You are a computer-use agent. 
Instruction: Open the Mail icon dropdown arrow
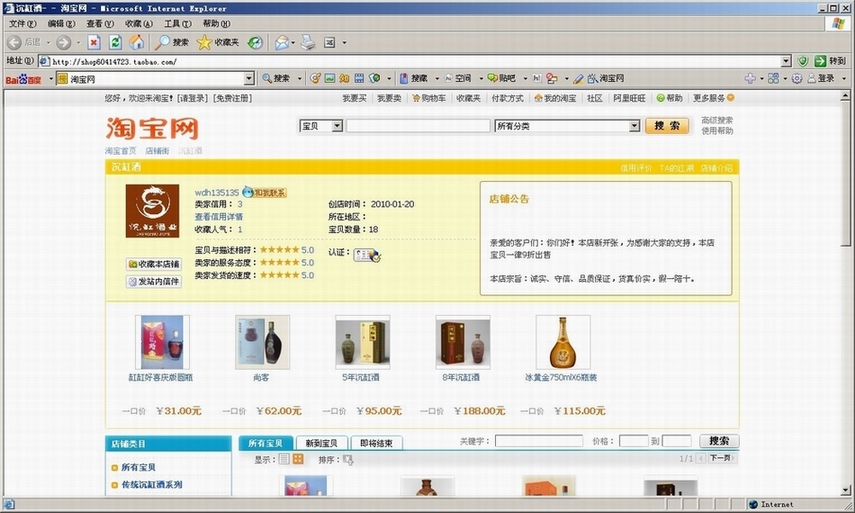(293, 43)
